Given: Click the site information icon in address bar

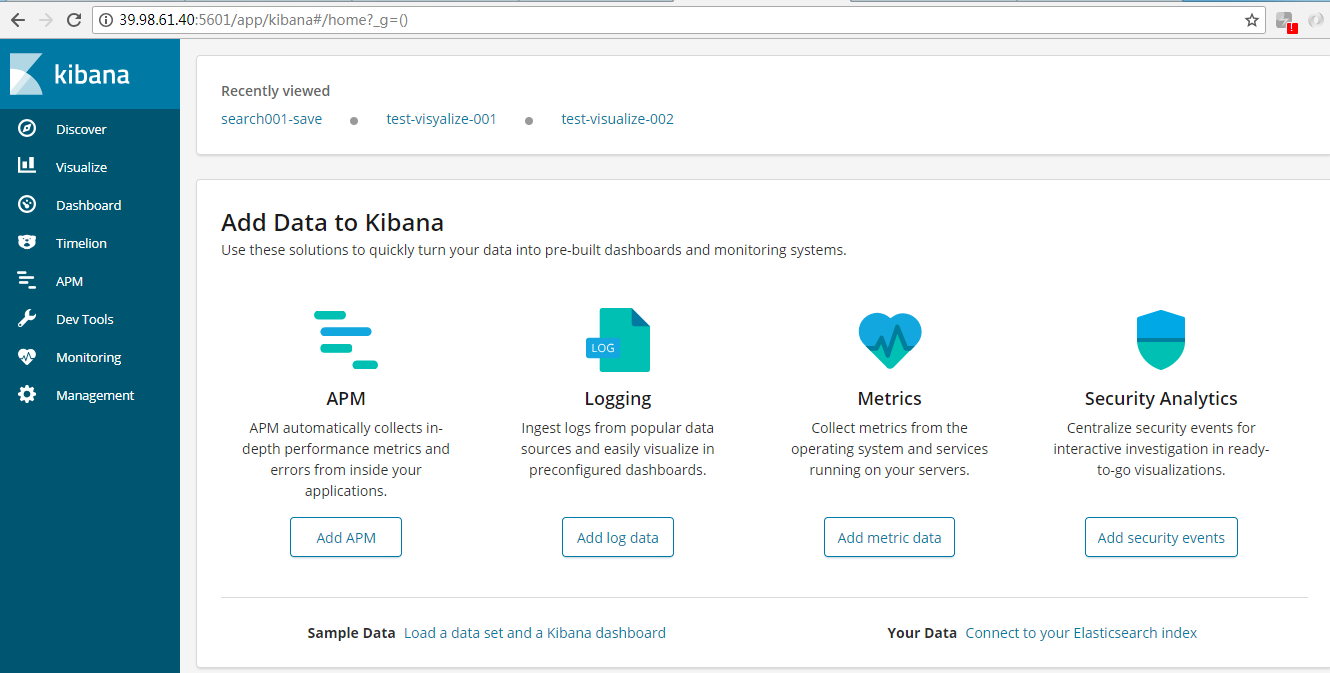Looking at the screenshot, I should click(107, 20).
